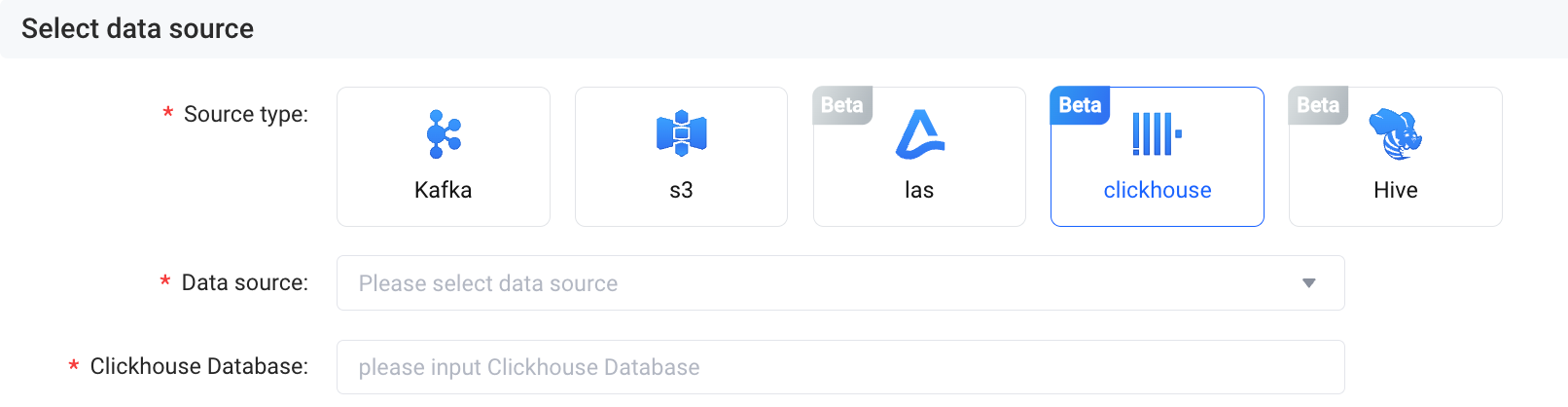Screen dimensions: 1568x407
Task: Expand the data source dropdown arrow
Action: pyautogui.click(x=1308, y=283)
